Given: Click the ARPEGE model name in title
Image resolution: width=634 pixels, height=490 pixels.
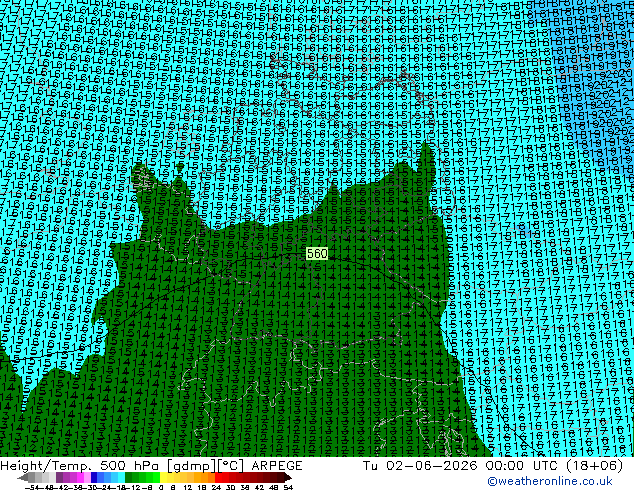Looking at the screenshot, I should (277, 465).
